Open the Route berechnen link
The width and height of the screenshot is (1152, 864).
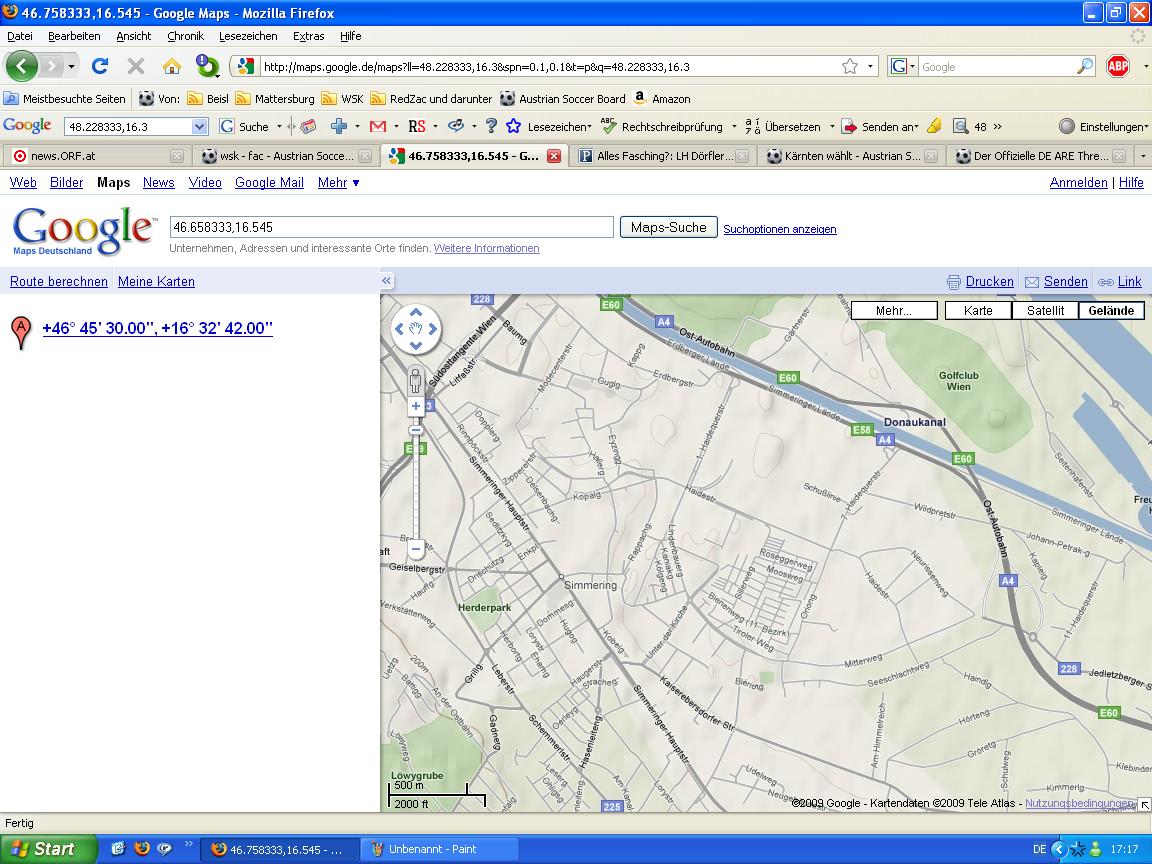click(x=59, y=281)
